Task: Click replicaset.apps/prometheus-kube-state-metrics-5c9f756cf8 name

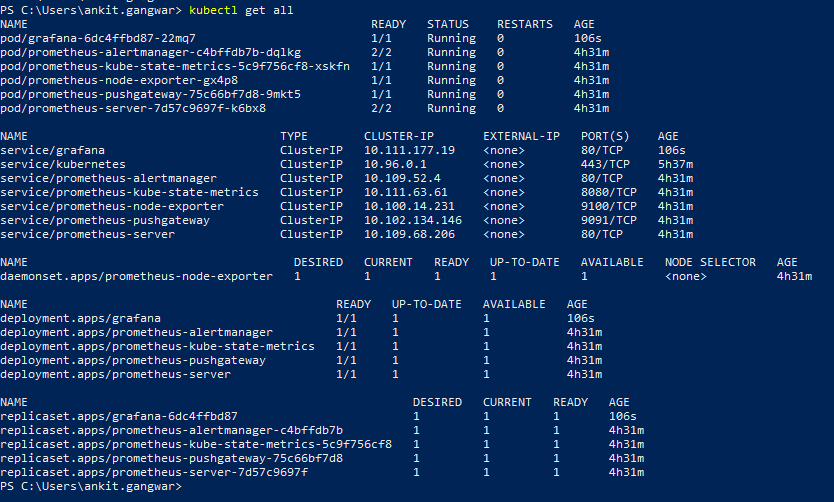Action: [196, 444]
